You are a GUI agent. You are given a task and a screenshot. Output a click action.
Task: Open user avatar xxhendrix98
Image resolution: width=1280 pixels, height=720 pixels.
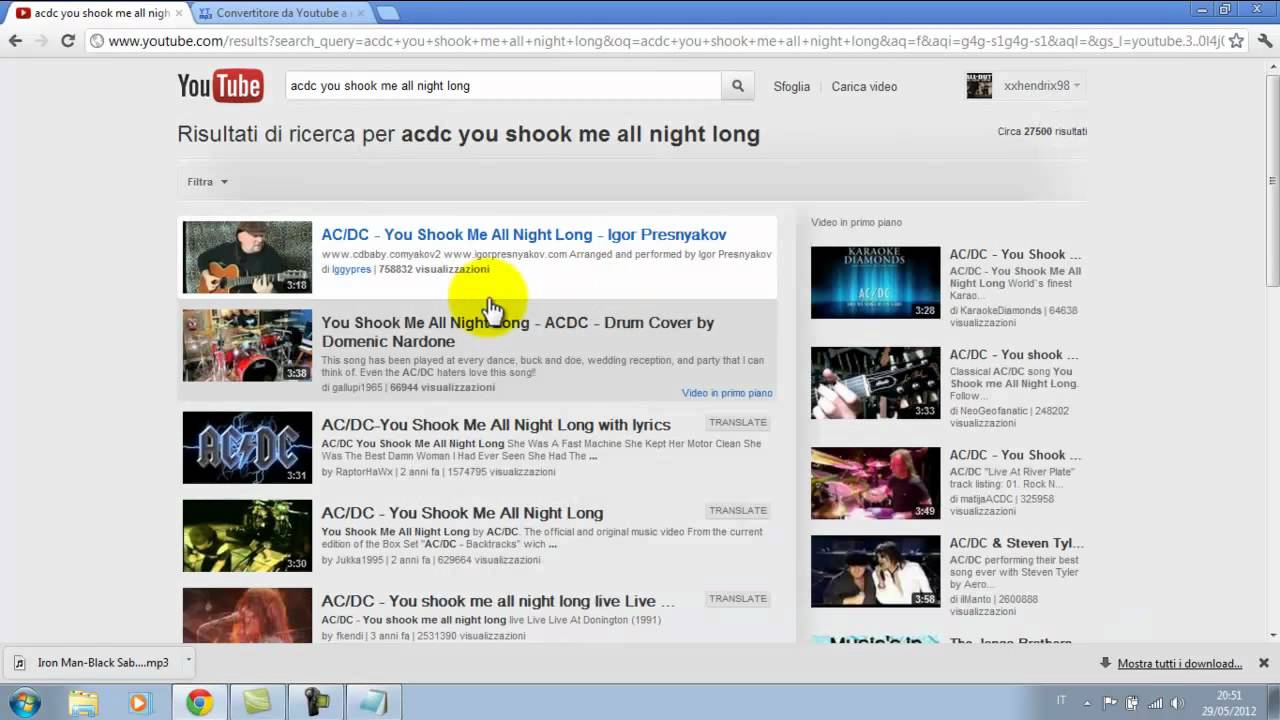(x=979, y=86)
